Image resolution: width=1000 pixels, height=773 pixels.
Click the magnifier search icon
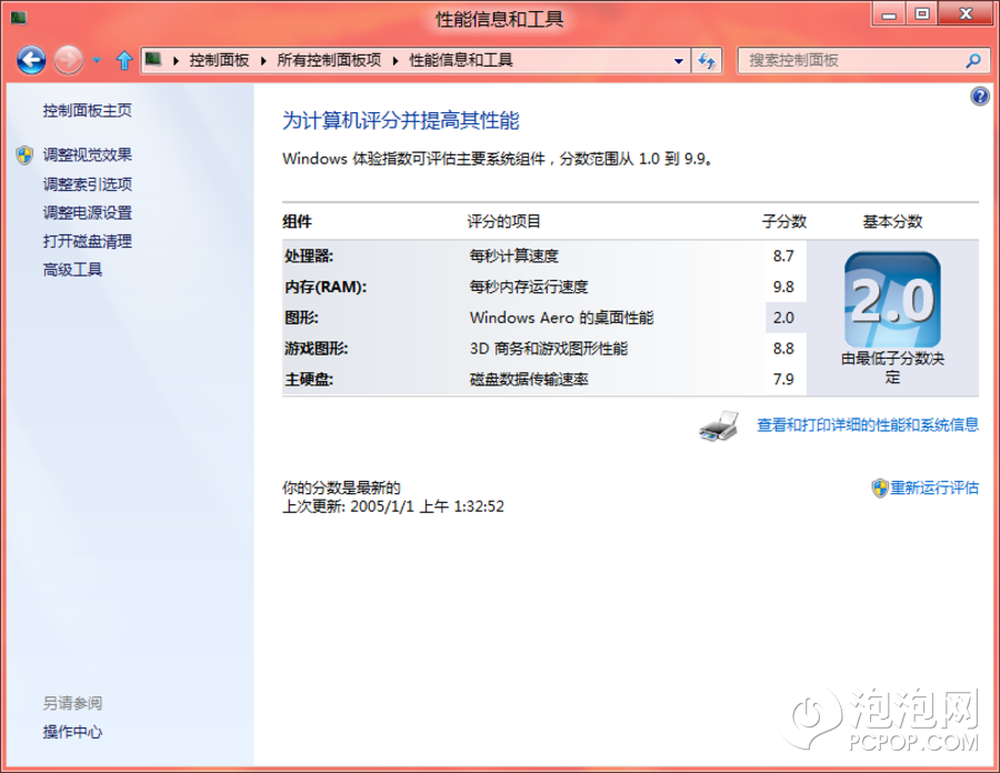(973, 61)
